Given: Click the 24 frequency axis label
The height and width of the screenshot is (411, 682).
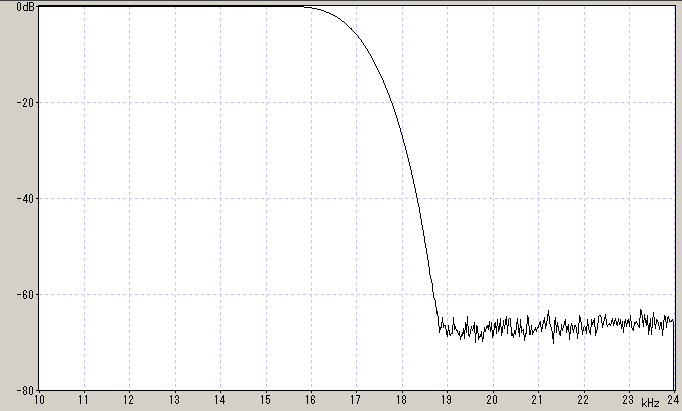Looking at the screenshot, I should [x=674, y=400].
